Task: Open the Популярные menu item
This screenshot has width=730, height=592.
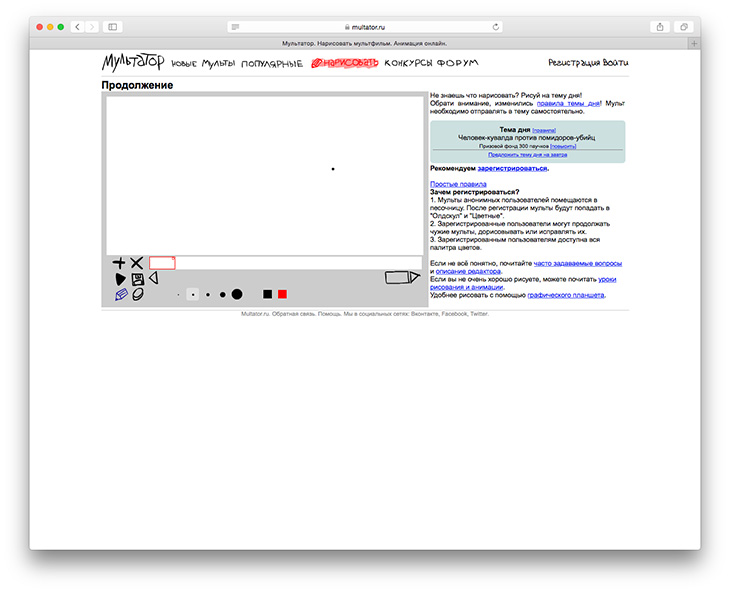Action: tap(272, 64)
